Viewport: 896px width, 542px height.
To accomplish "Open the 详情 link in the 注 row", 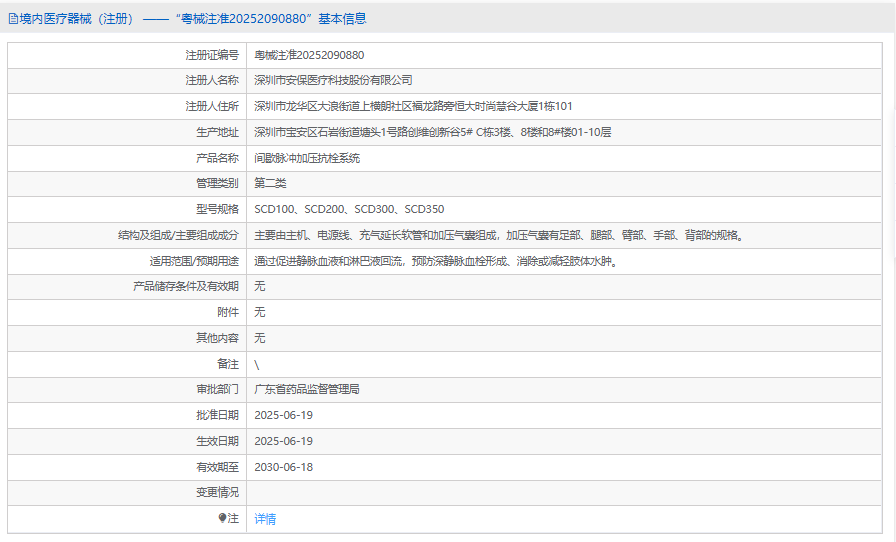I will pyautogui.click(x=265, y=519).
